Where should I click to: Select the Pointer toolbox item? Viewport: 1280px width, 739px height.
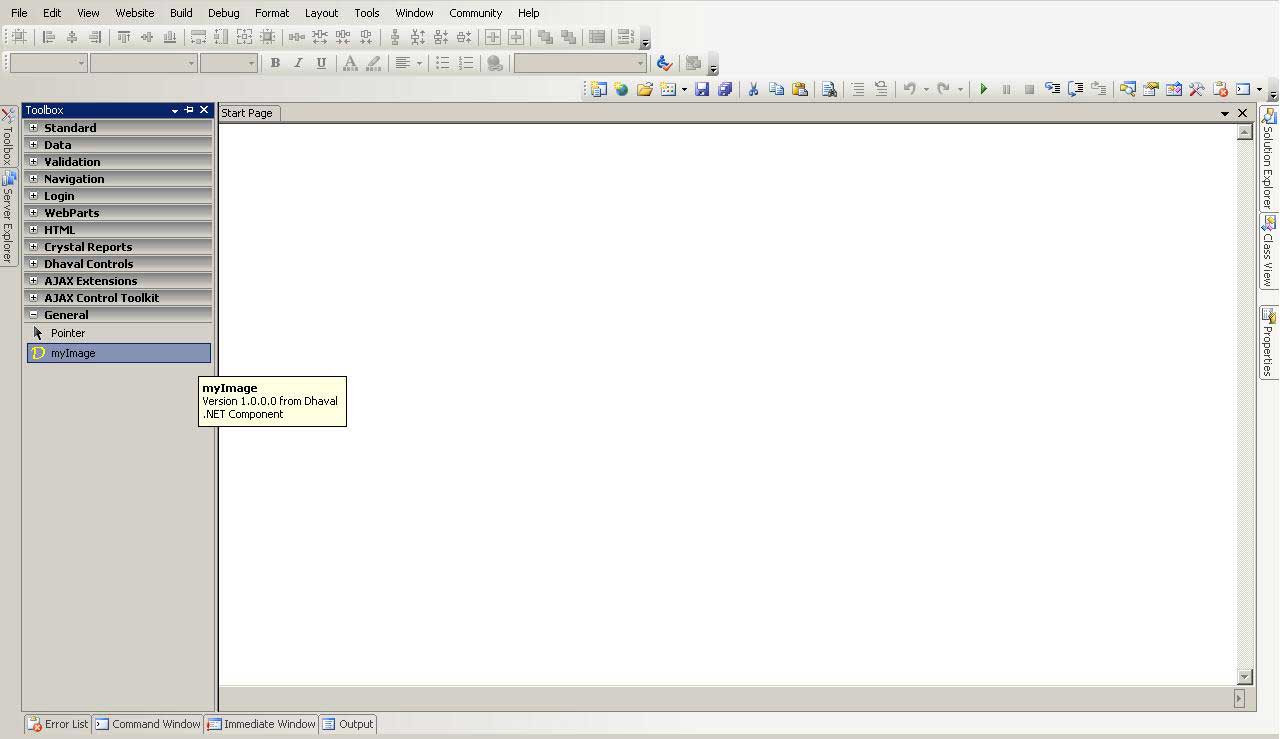(118, 333)
